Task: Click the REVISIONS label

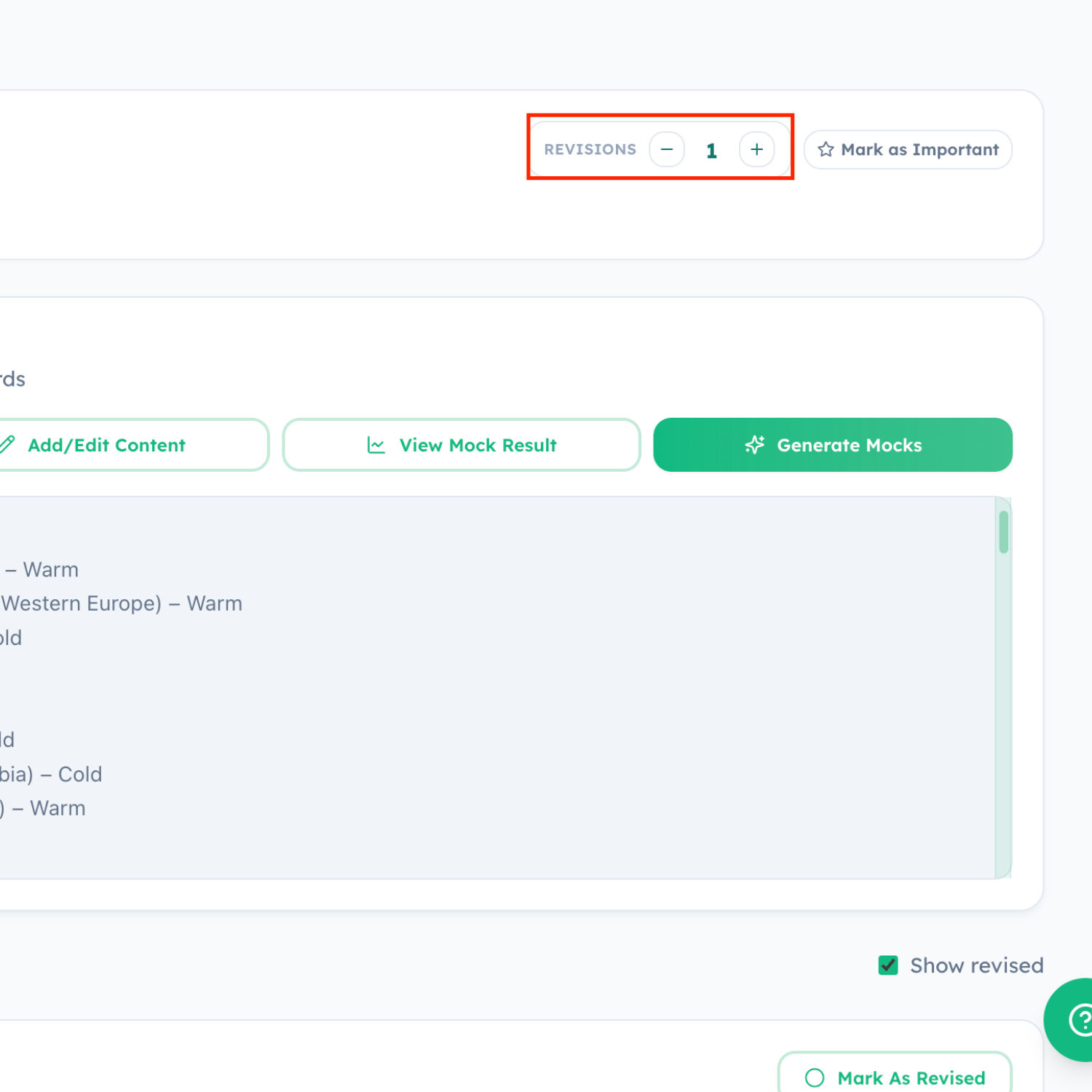Action: coord(590,149)
